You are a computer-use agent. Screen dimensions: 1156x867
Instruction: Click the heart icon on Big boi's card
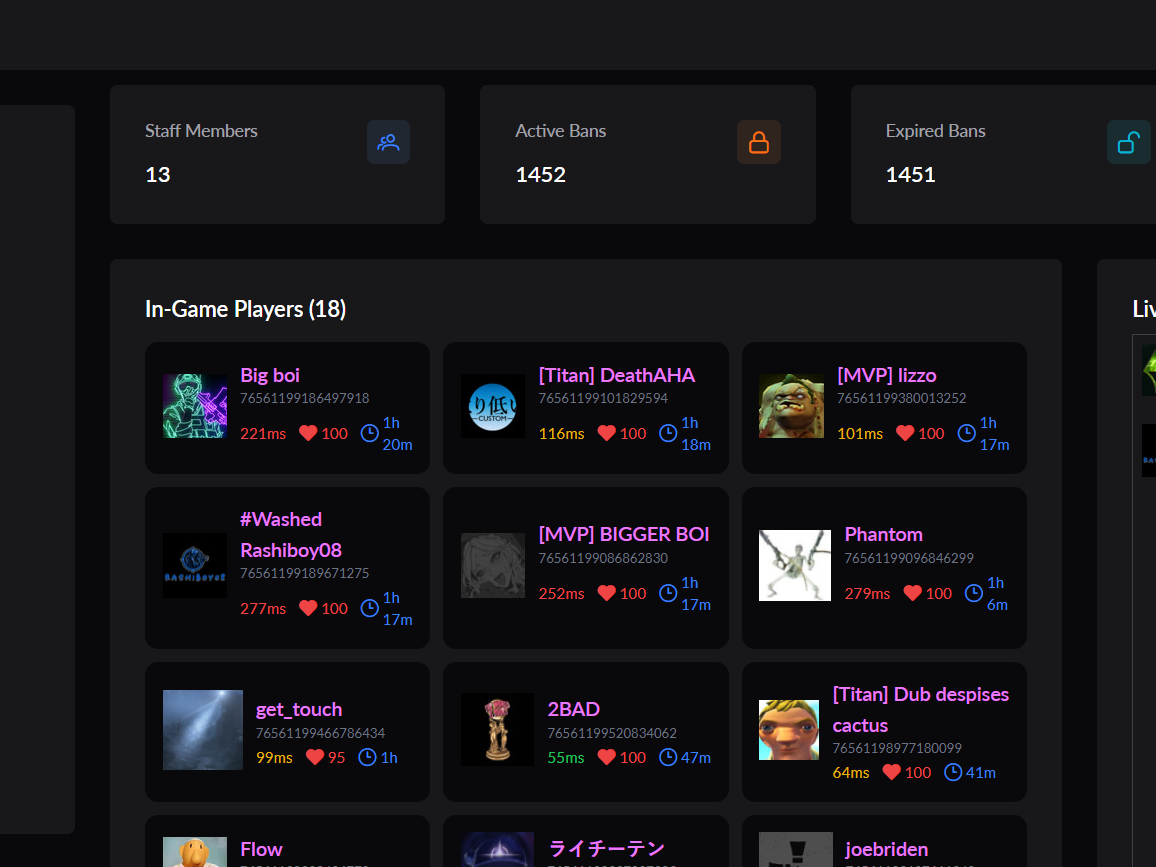coord(308,434)
